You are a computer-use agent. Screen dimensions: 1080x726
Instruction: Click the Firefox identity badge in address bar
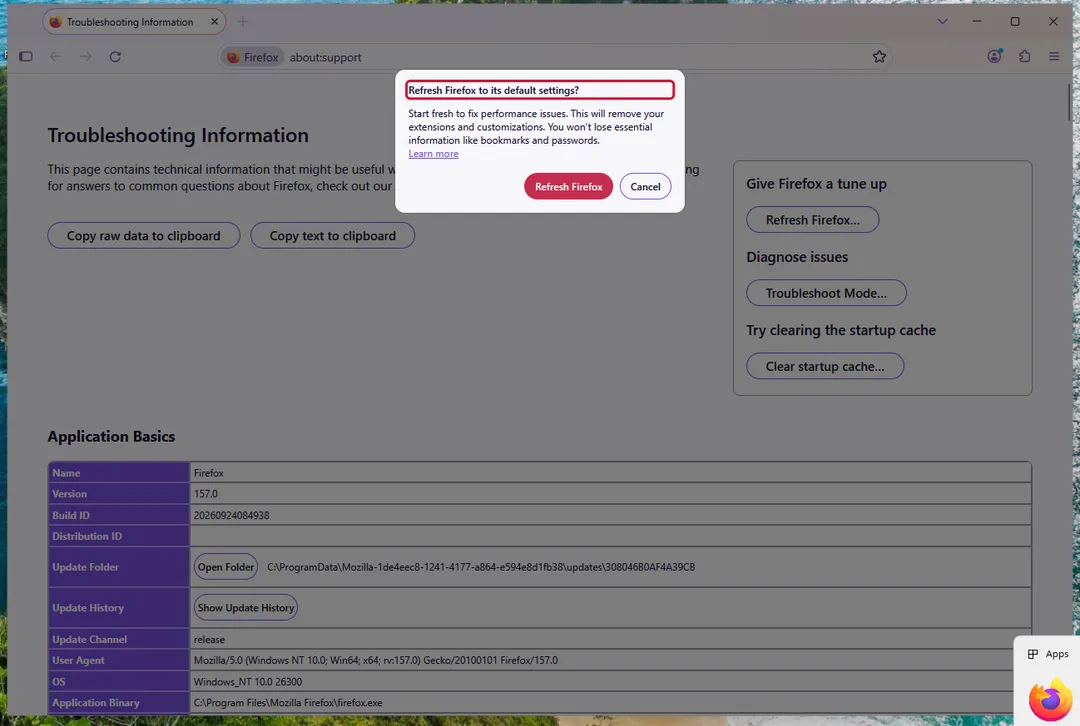click(253, 57)
